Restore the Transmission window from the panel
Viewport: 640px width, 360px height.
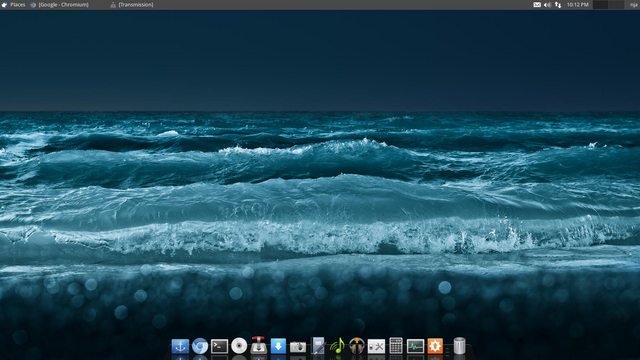coord(132,5)
